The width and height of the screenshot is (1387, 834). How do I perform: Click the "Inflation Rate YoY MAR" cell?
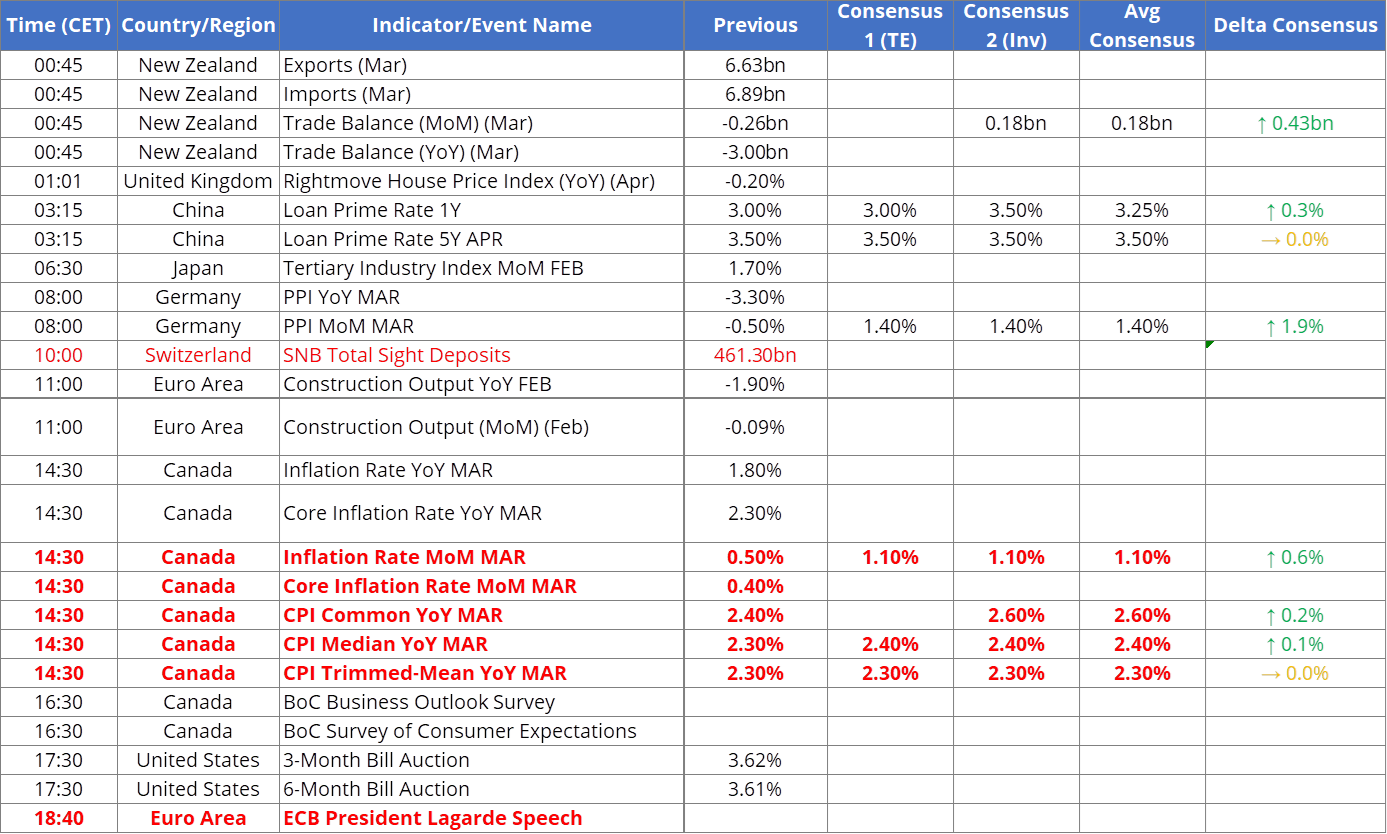coord(482,470)
